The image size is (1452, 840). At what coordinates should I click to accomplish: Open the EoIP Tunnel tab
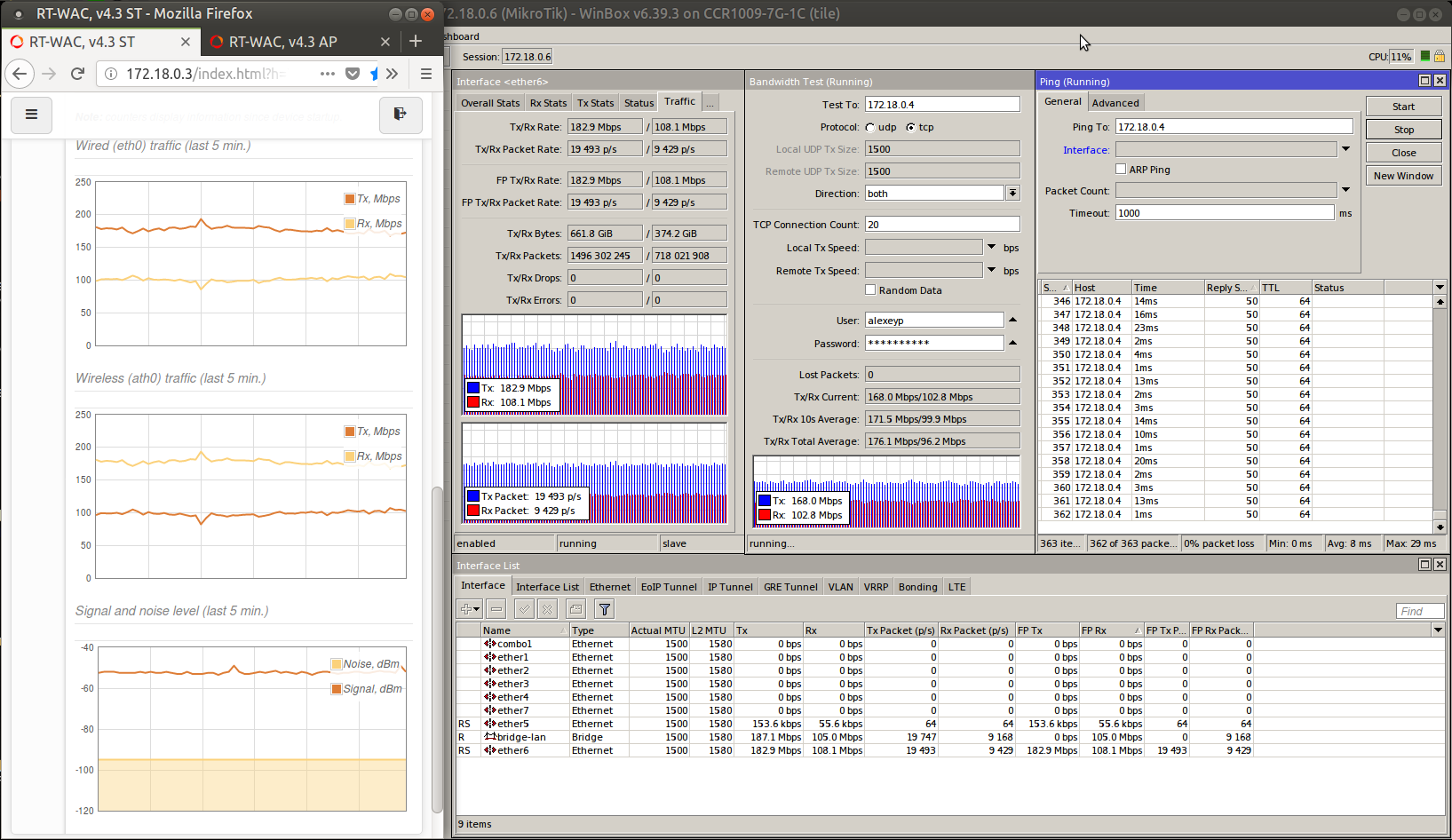click(669, 587)
